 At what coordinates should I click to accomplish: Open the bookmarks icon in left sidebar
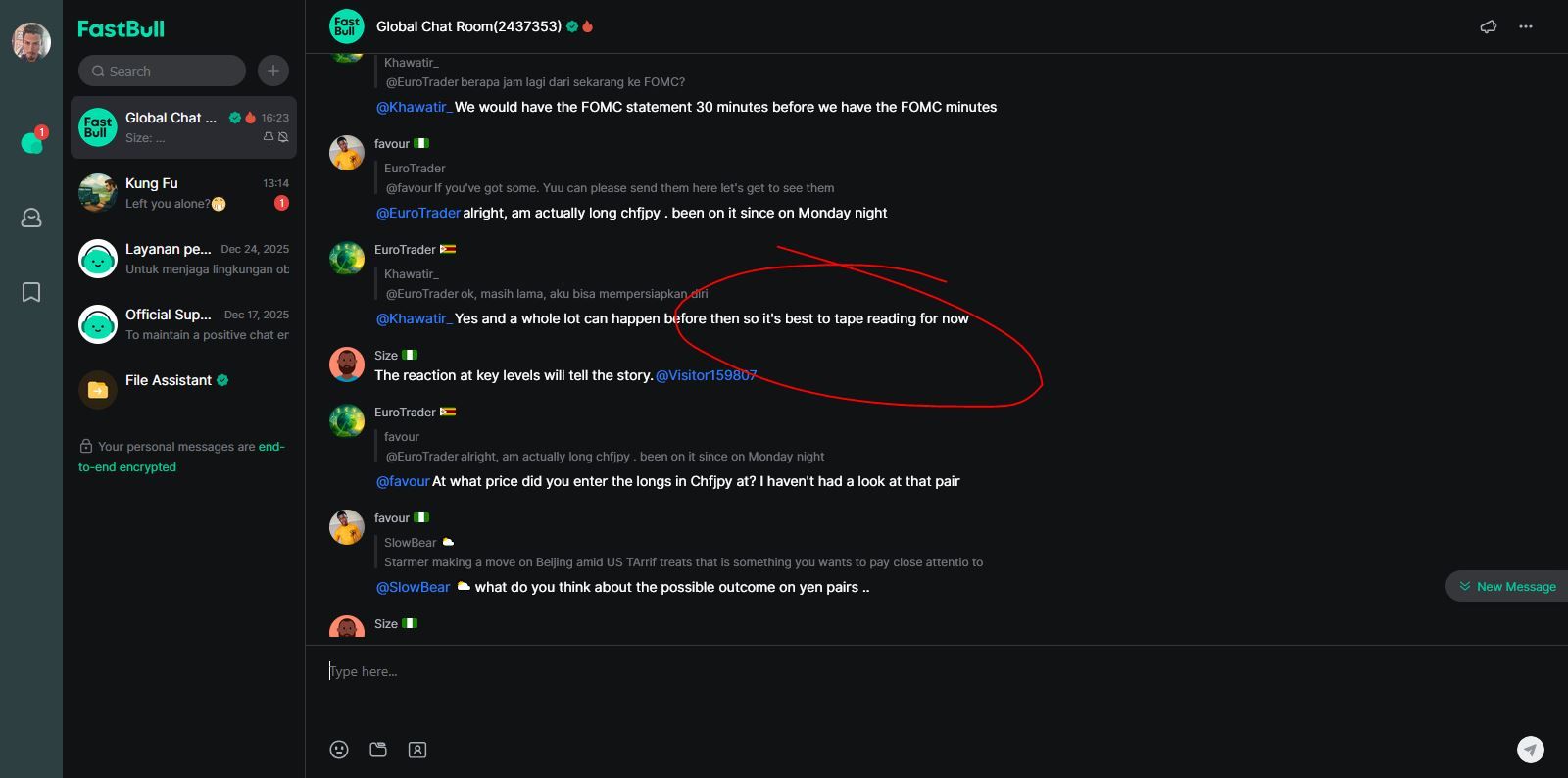[x=31, y=292]
